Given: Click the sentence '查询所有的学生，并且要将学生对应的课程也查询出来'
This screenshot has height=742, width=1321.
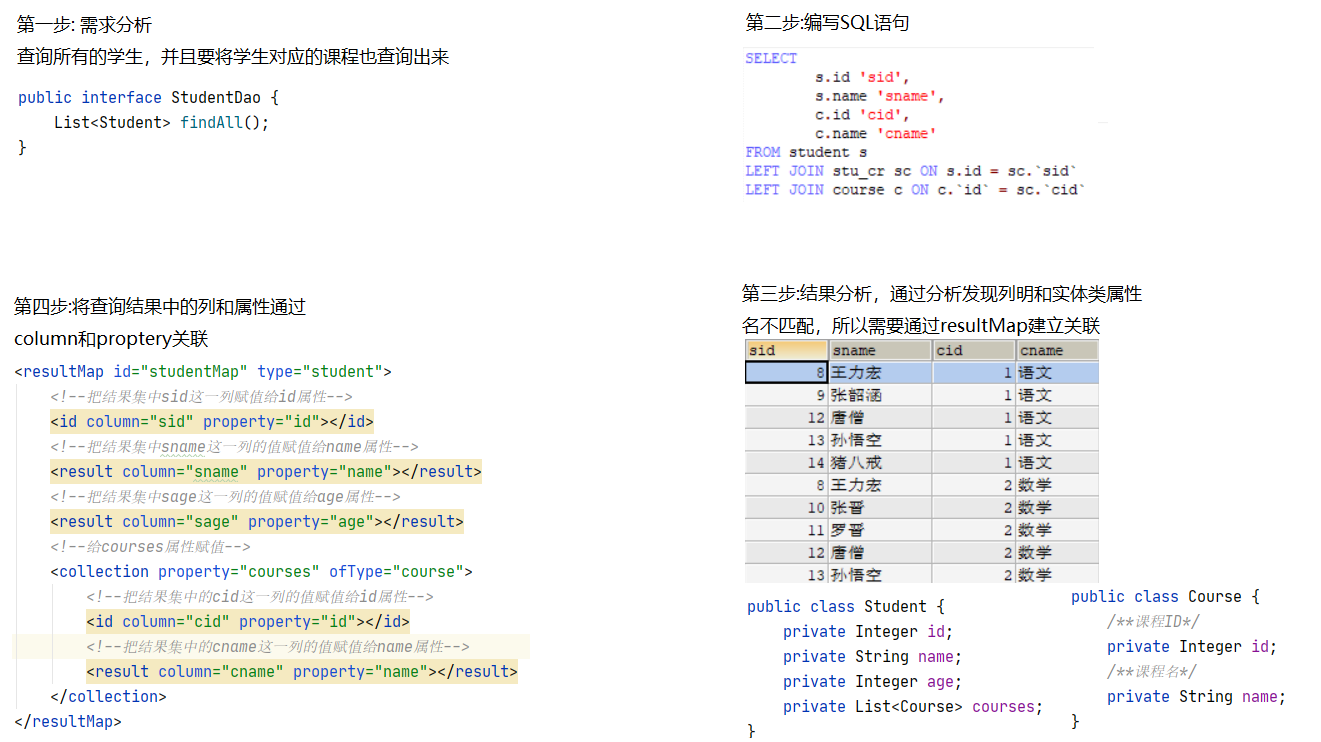Looking at the screenshot, I should [x=233, y=57].
